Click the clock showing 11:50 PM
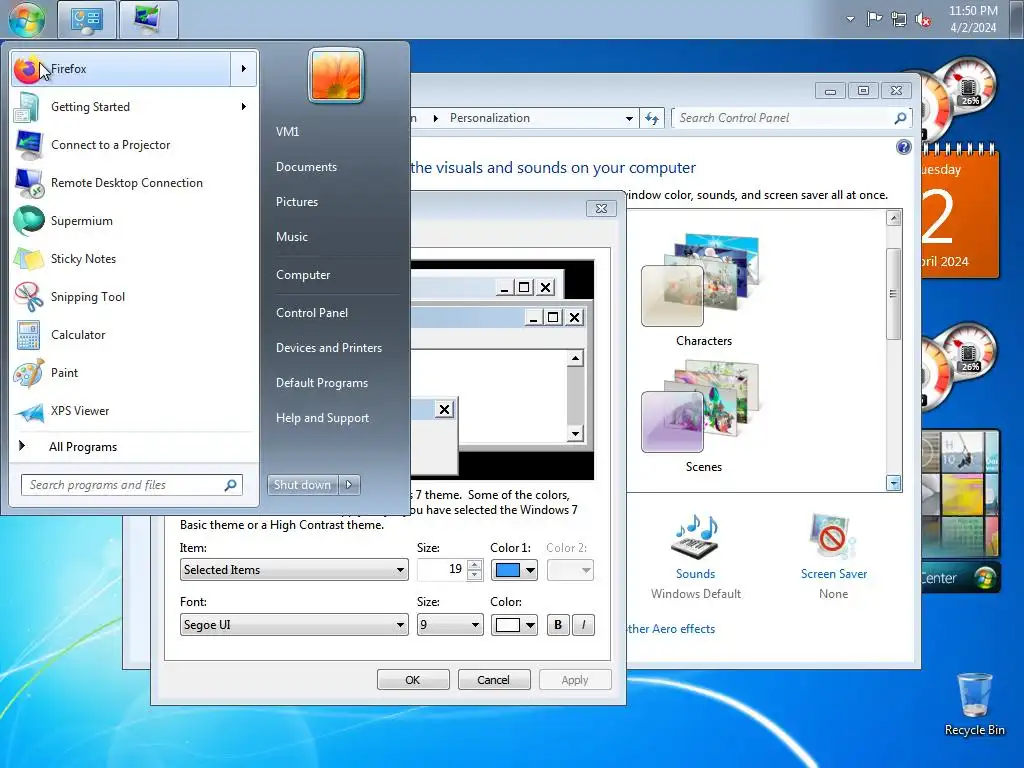Viewport: 1024px width, 768px height. (973, 19)
